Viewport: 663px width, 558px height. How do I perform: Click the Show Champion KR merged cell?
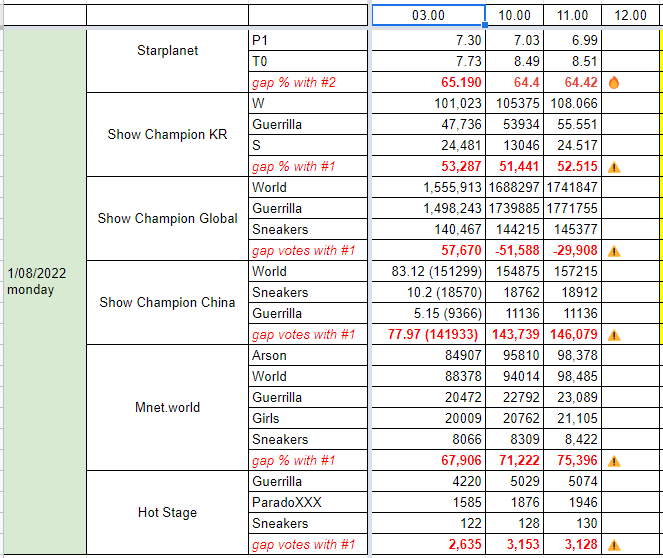[x=167, y=134]
